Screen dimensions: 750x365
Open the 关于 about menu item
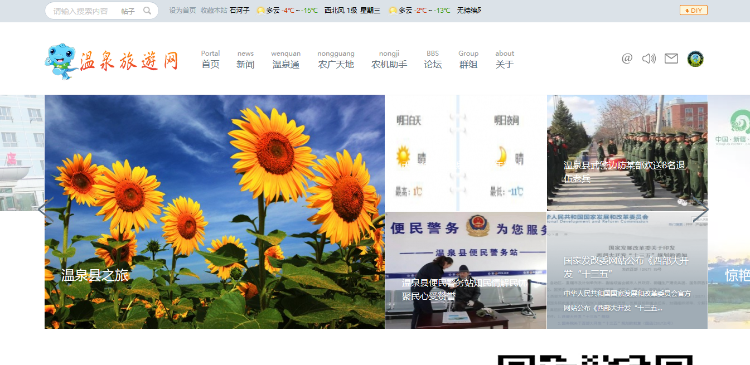(505, 59)
